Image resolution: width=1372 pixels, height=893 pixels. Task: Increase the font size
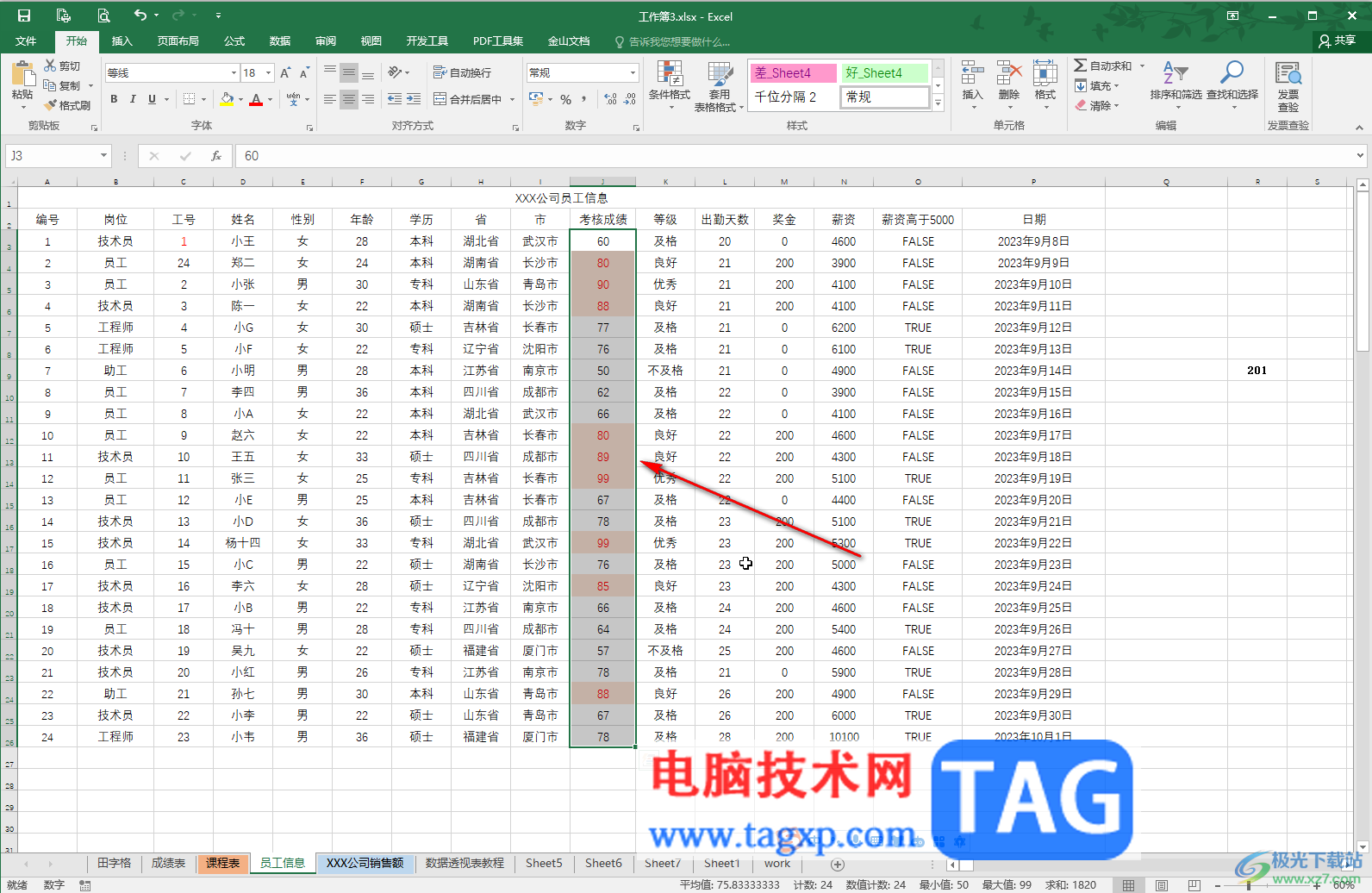coord(285,73)
